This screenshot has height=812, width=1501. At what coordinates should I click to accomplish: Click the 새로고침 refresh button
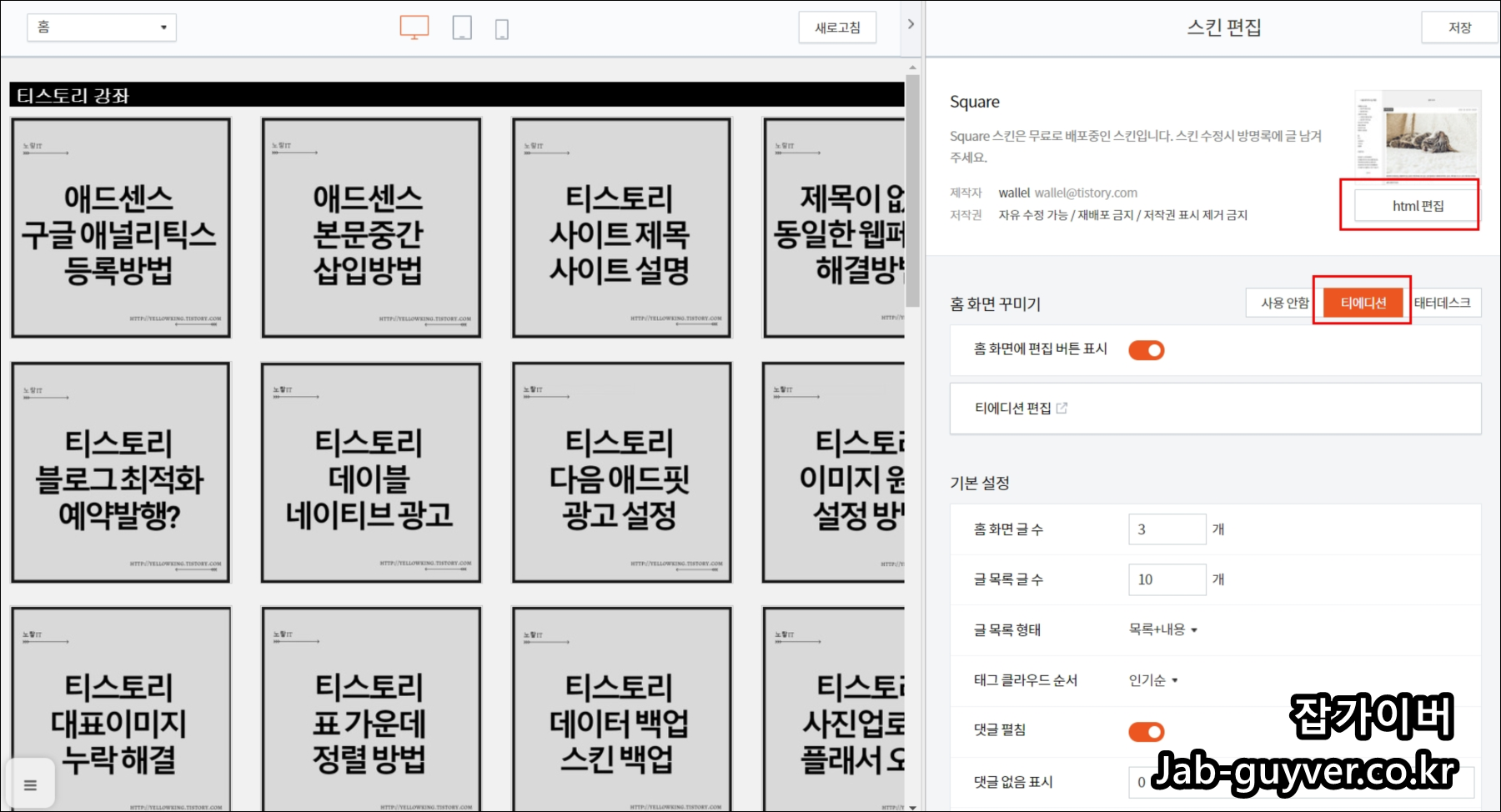(x=837, y=27)
